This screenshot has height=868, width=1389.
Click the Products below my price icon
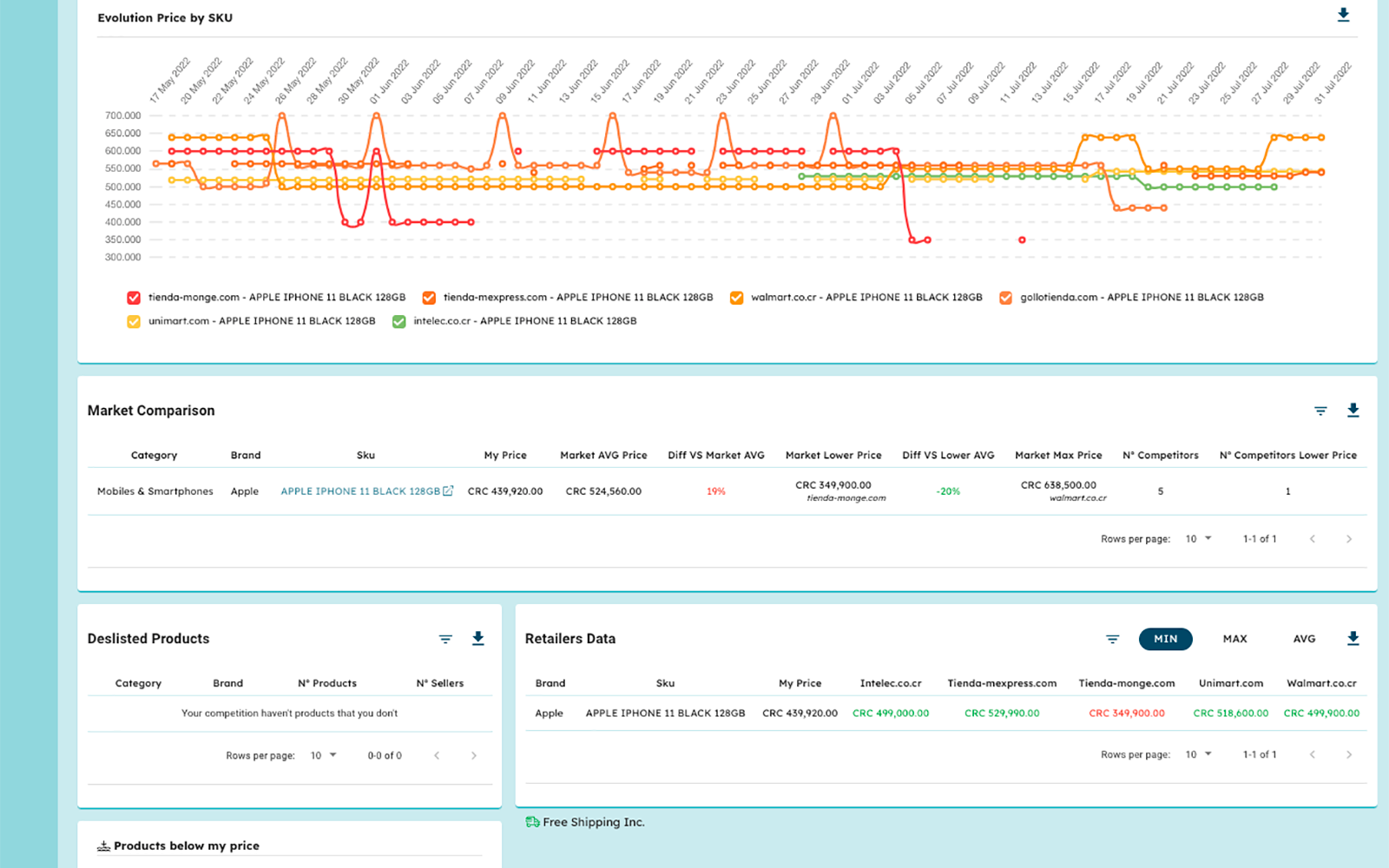[x=103, y=846]
